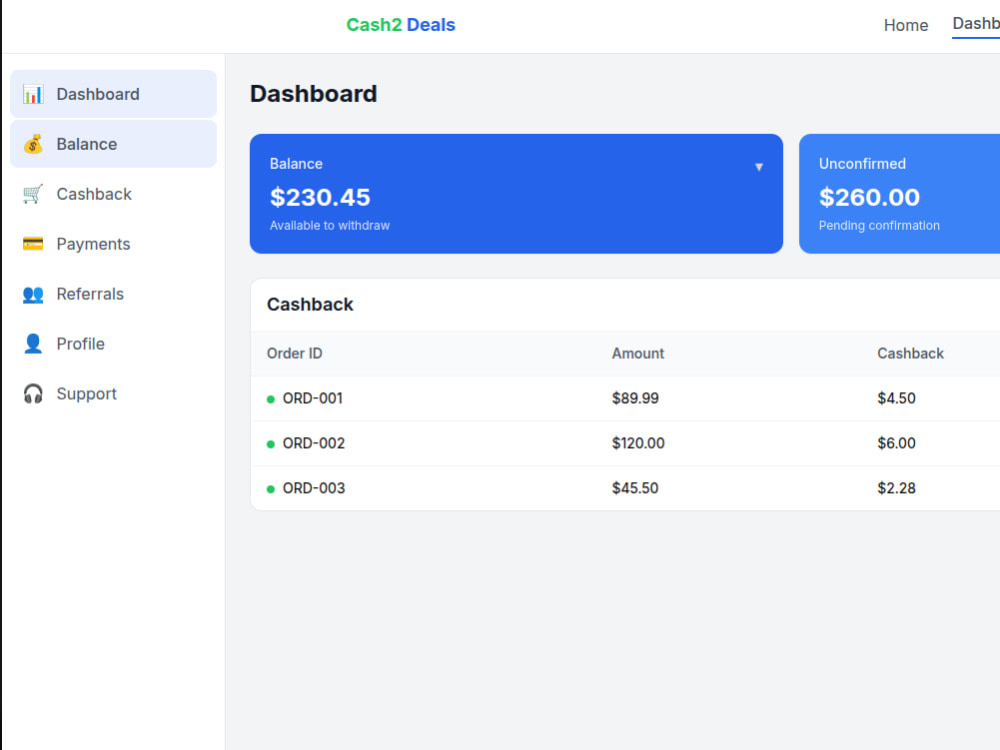Click 'Available to withdraw' text

click(330, 226)
